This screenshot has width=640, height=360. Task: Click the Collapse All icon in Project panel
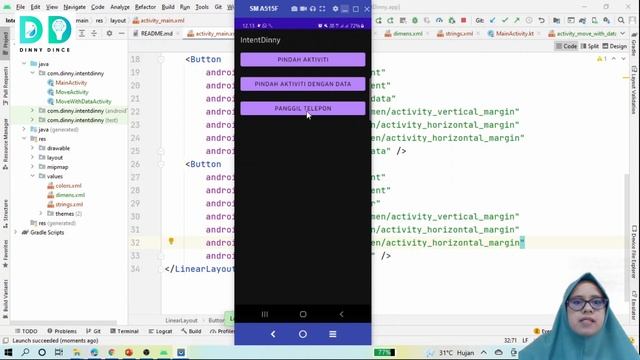tap(94, 33)
